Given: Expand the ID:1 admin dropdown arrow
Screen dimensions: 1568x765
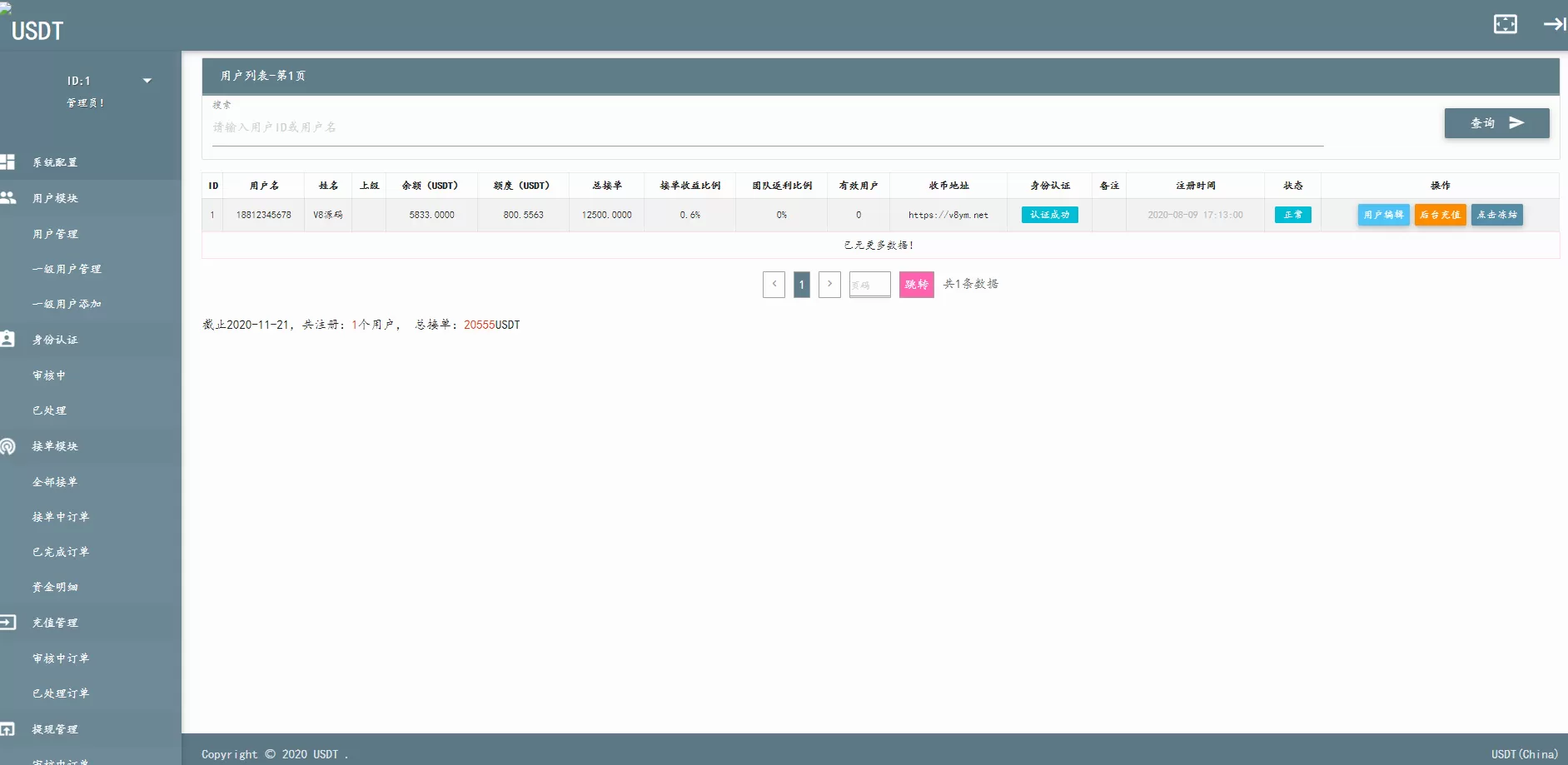Looking at the screenshot, I should [x=147, y=81].
